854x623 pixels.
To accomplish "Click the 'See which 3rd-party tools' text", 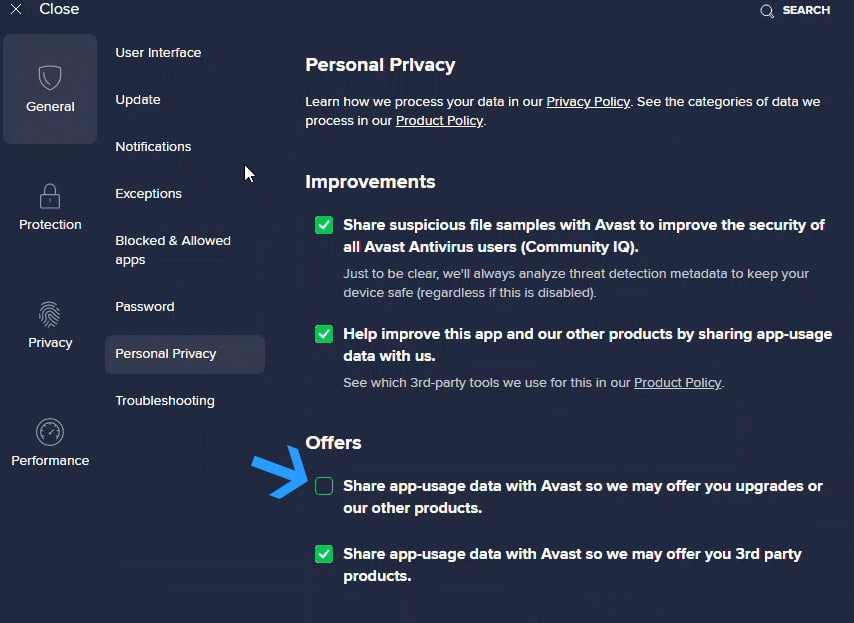I will tap(534, 383).
